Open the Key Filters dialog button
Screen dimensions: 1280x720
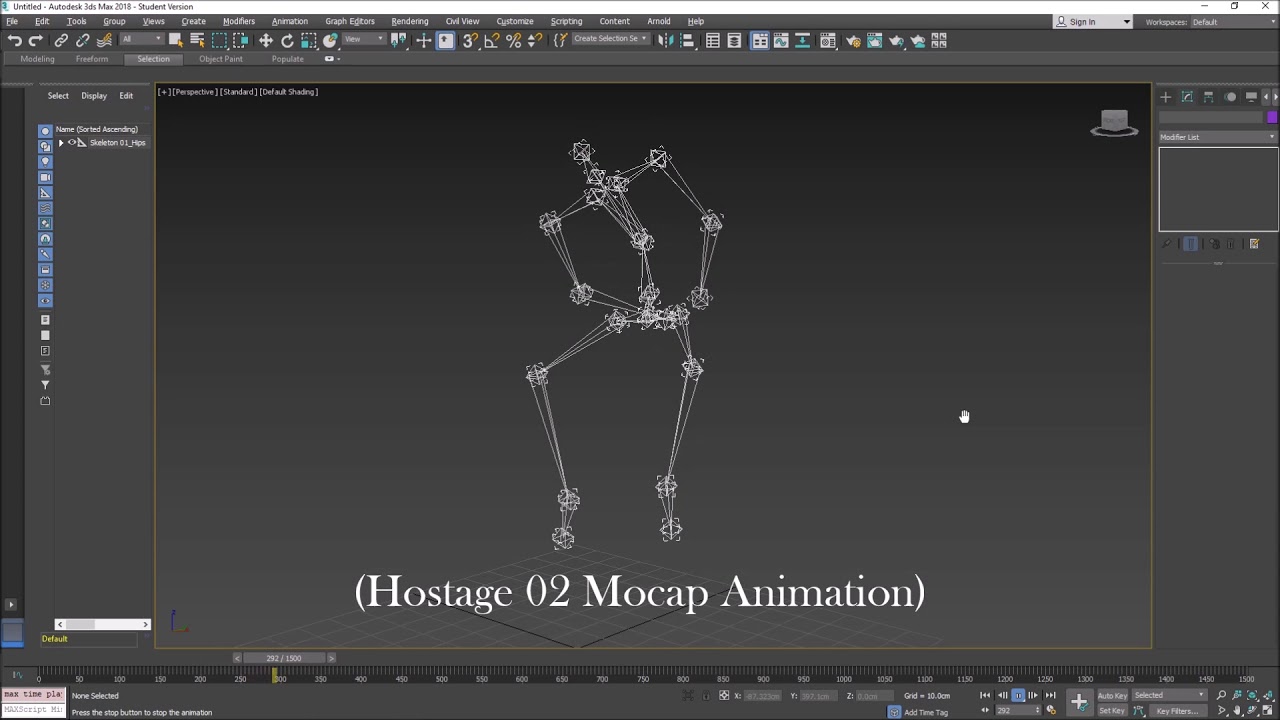[x=1177, y=711]
